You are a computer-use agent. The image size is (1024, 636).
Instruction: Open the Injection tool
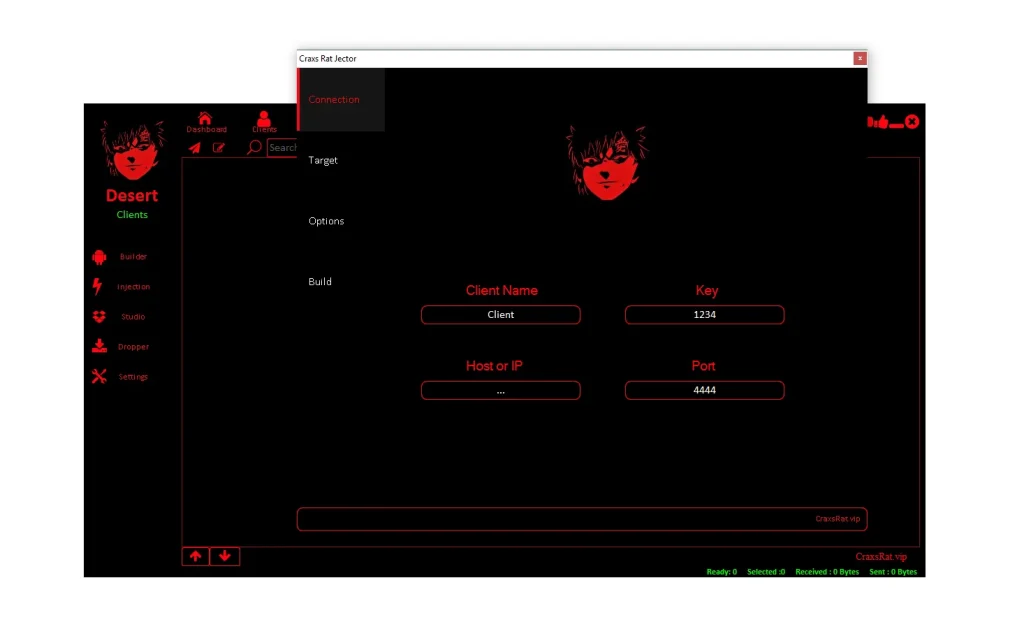pyautogui.click(x=133, y=286)
